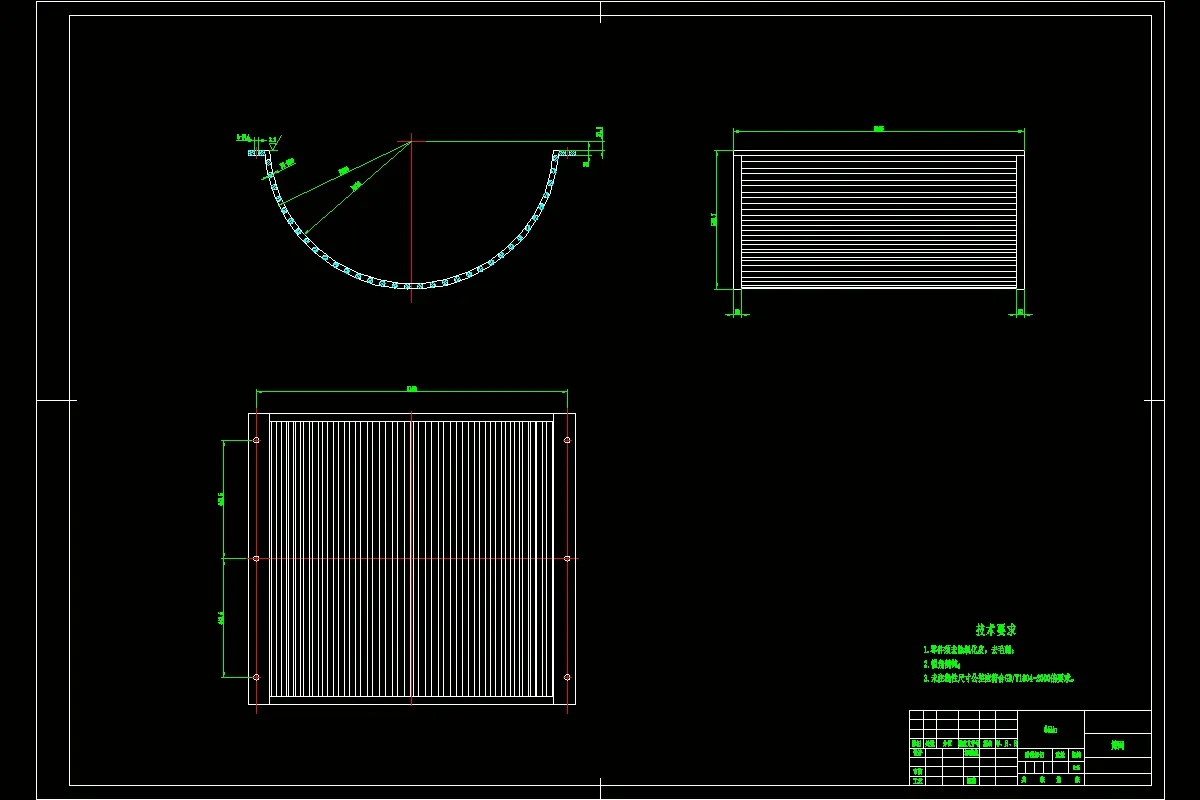Image resolution: width=1200 pixels, height=800 pixels.
Task: Select the 技术要求 heading text
Action: point(996,630)
